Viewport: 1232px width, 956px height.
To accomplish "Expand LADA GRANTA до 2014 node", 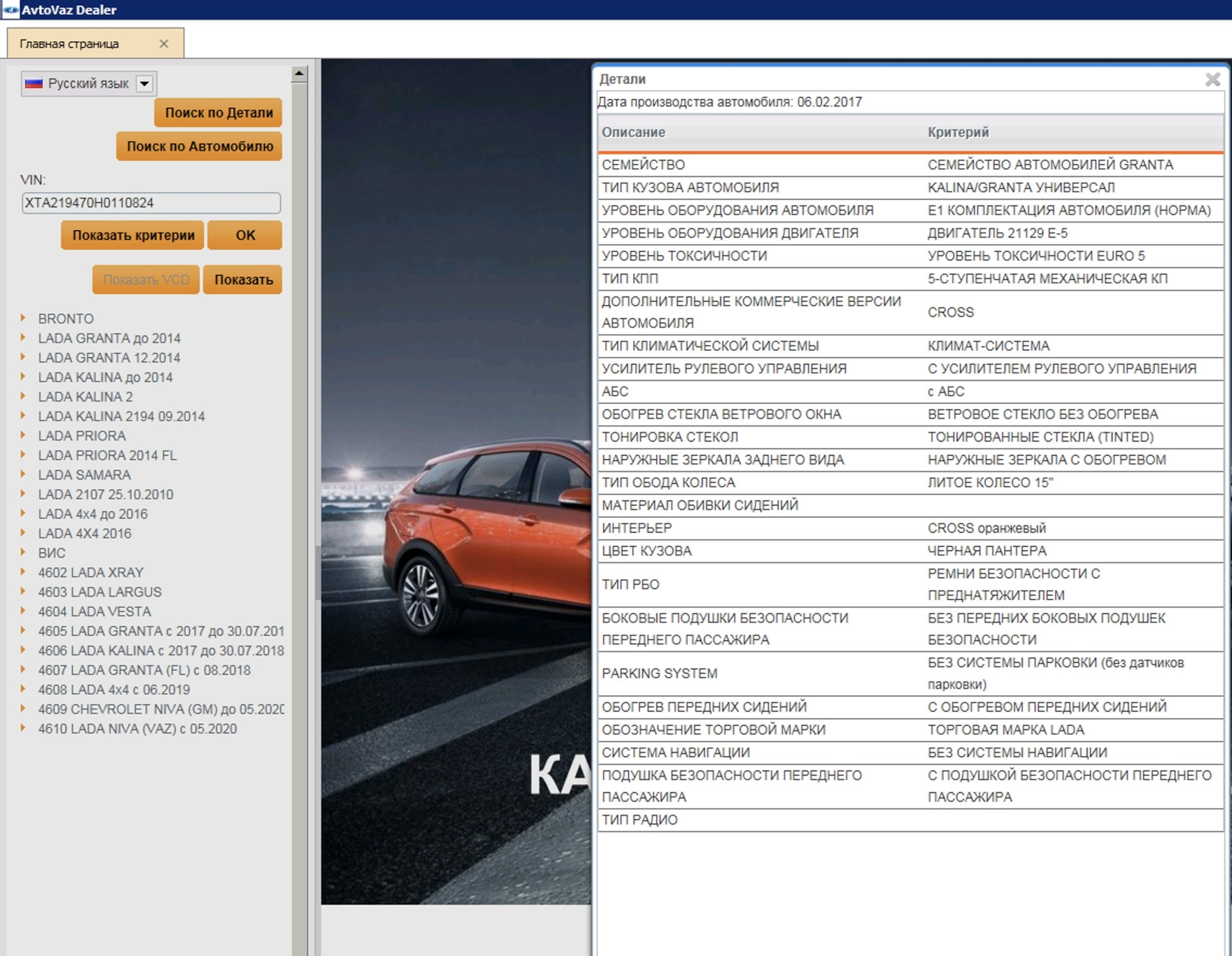I will tap(23, 337).
